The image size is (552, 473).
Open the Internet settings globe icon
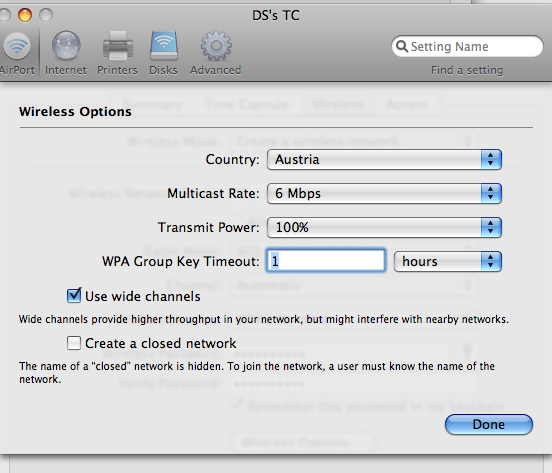pos(66,46)
